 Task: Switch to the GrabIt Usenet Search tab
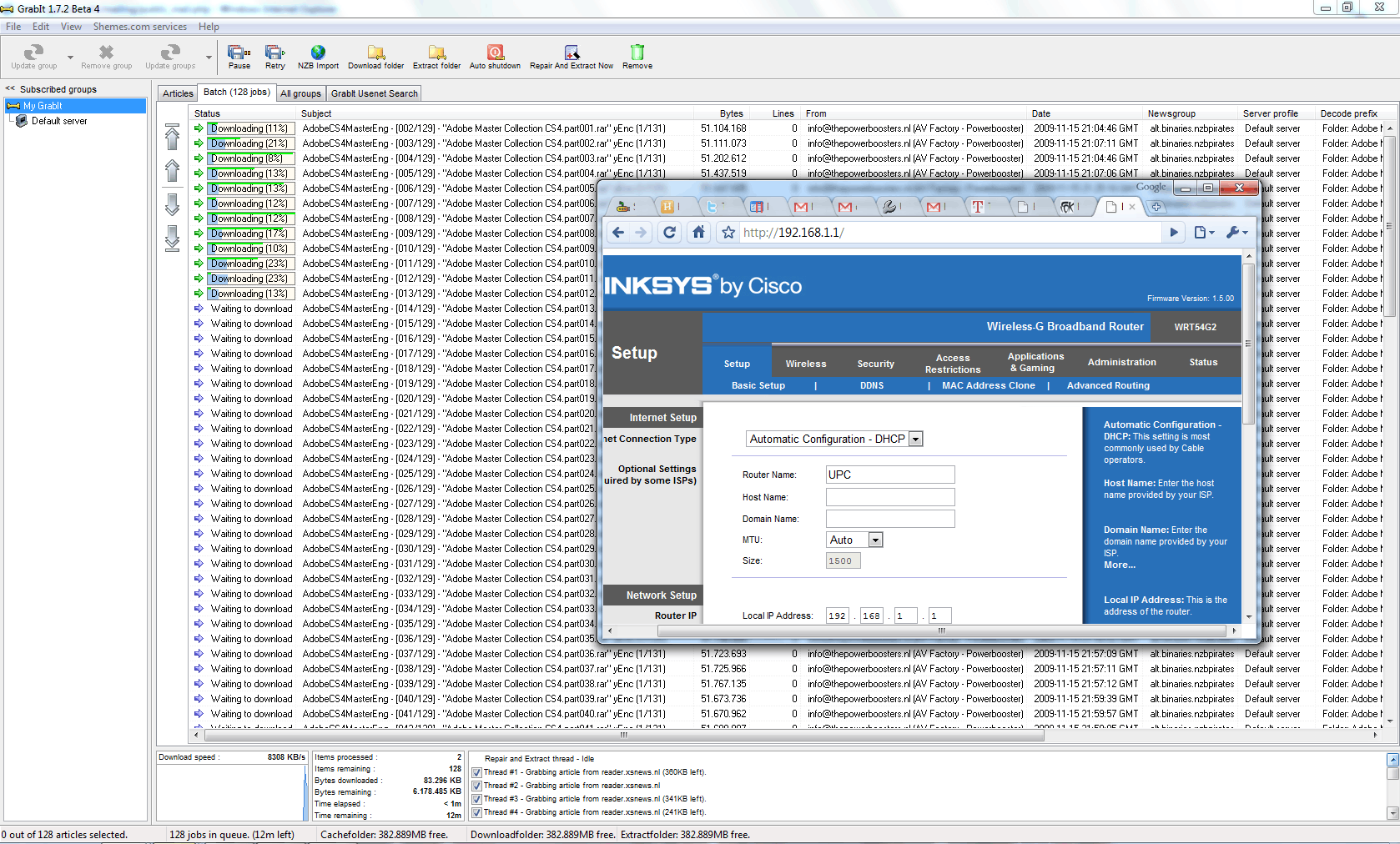coord(375,93)
